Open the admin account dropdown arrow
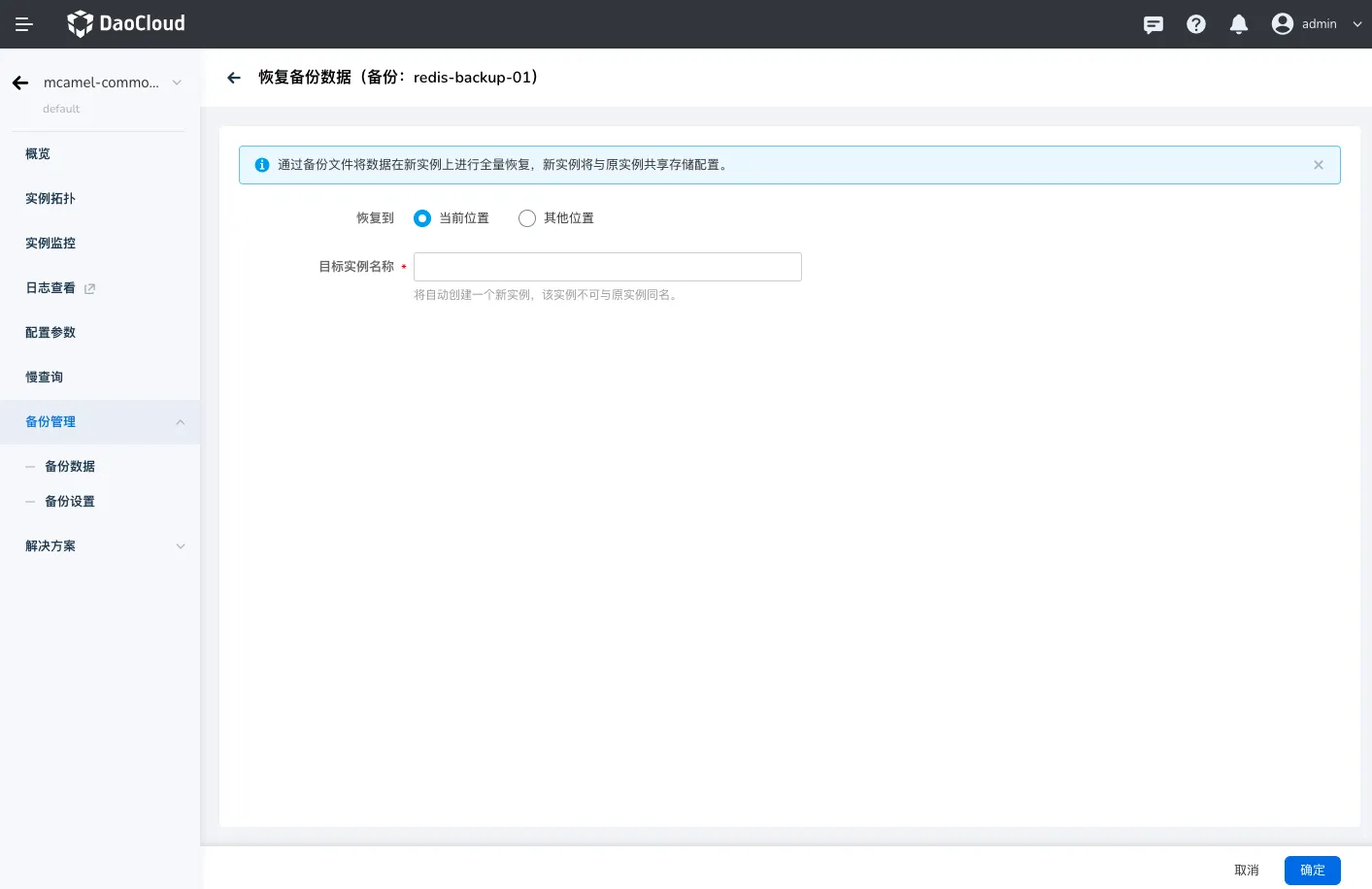 [x=1356, y=24]
